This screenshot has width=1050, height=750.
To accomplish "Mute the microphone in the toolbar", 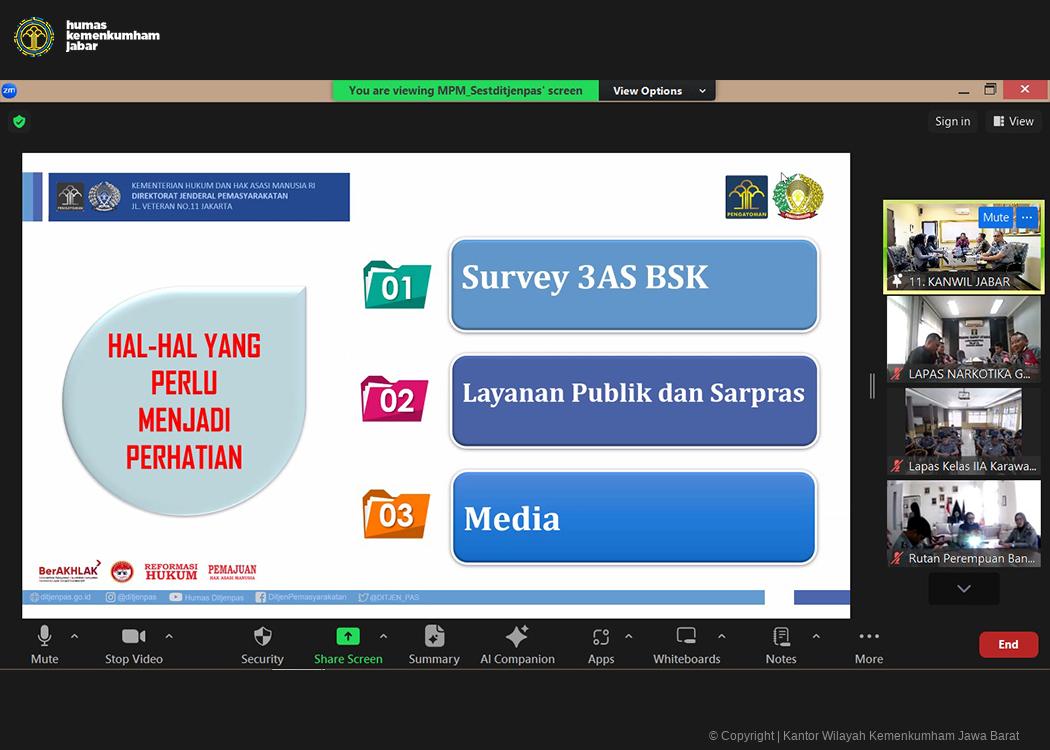I will pos(44,637).
